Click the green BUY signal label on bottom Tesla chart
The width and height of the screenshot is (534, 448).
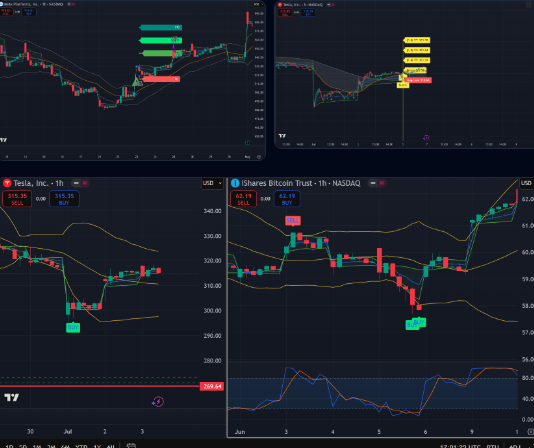[x=73, y=328]
